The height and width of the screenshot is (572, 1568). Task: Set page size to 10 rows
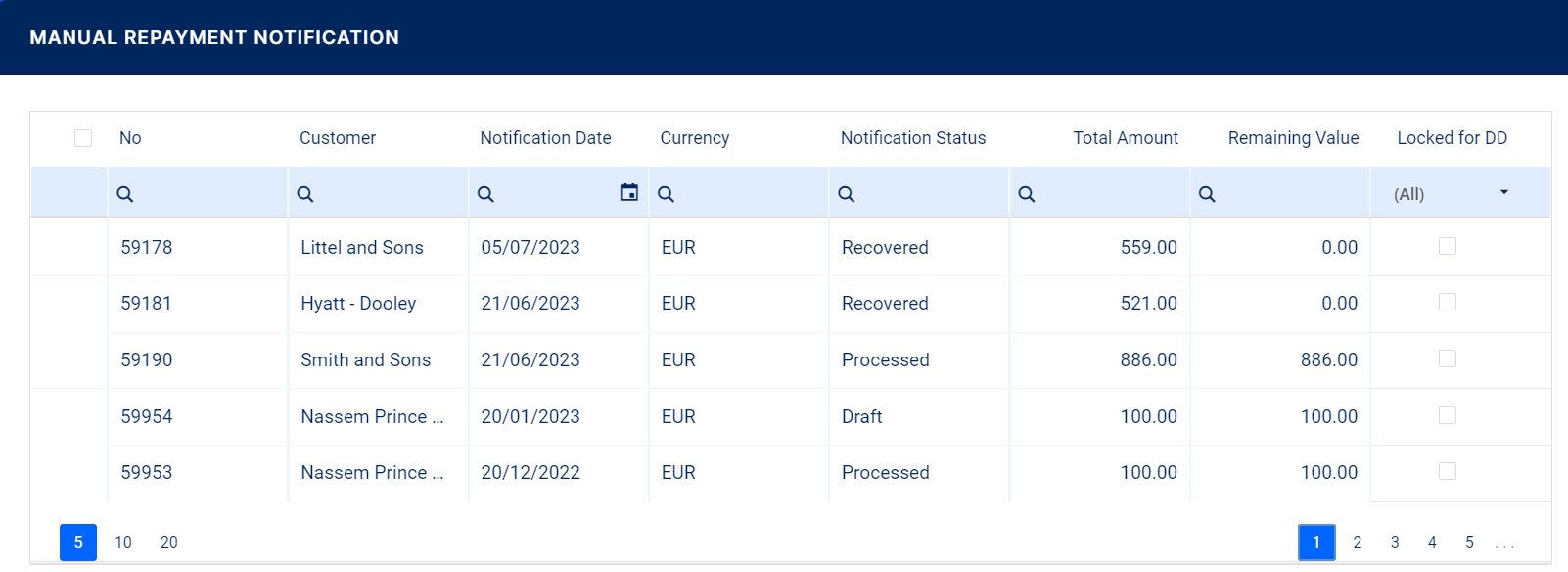(123, 543)
